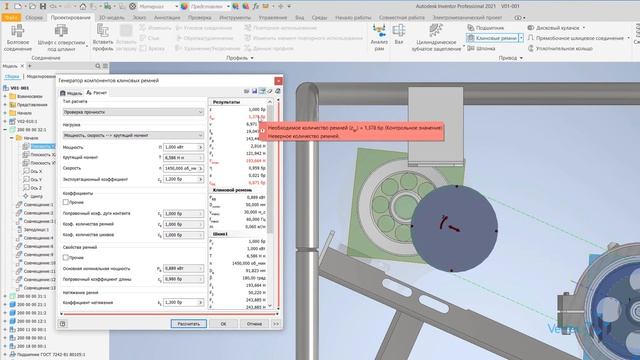Close the belt generator dialog
This screenshot has width=640, height=360.
pyautogui.click(x=278, y=81)
